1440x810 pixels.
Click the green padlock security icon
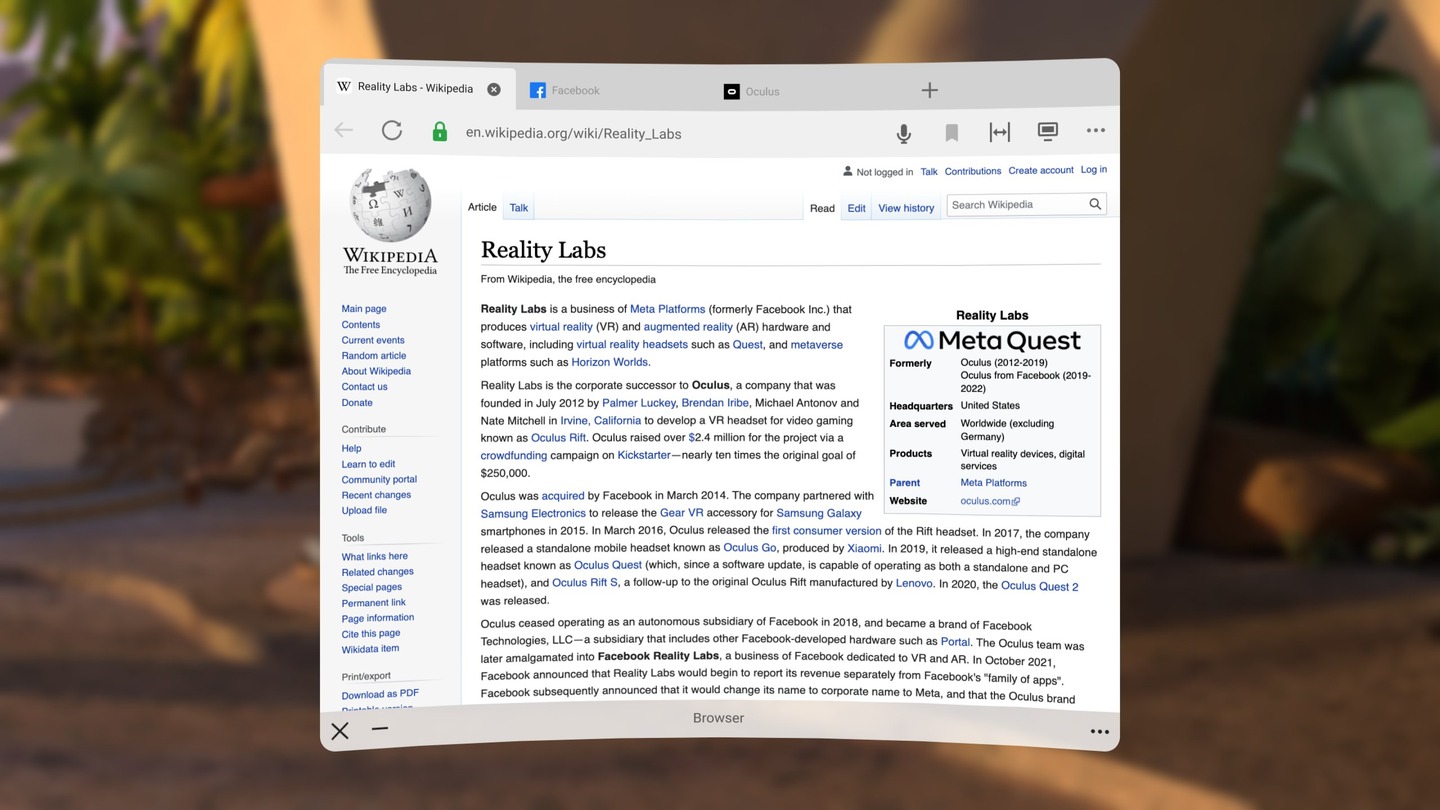pos(439,131)
